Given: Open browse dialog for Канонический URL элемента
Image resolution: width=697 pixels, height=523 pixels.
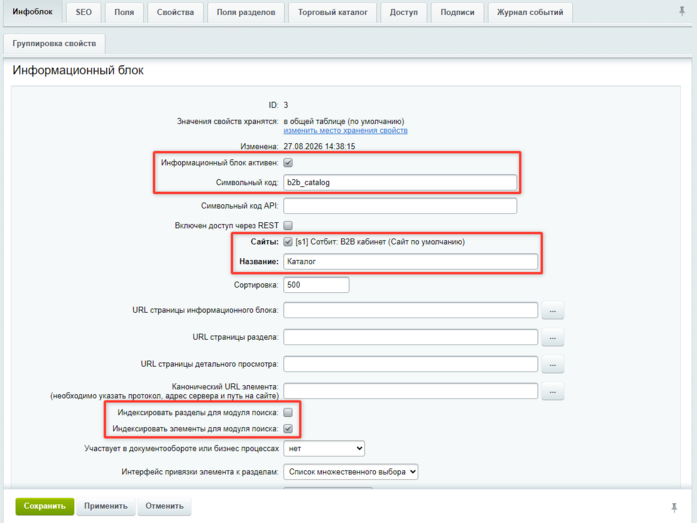Looking at the screenshot, I should pyautogui.click(x=553, y=391).
